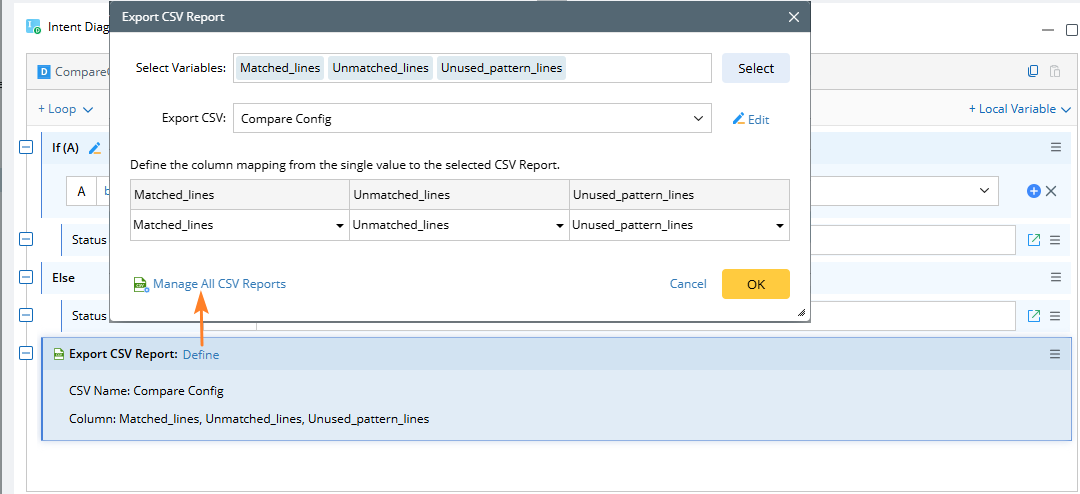Viewport: 1080px width, 494px height.
Task: Click the yellow OK button
Action: point(755,284)
